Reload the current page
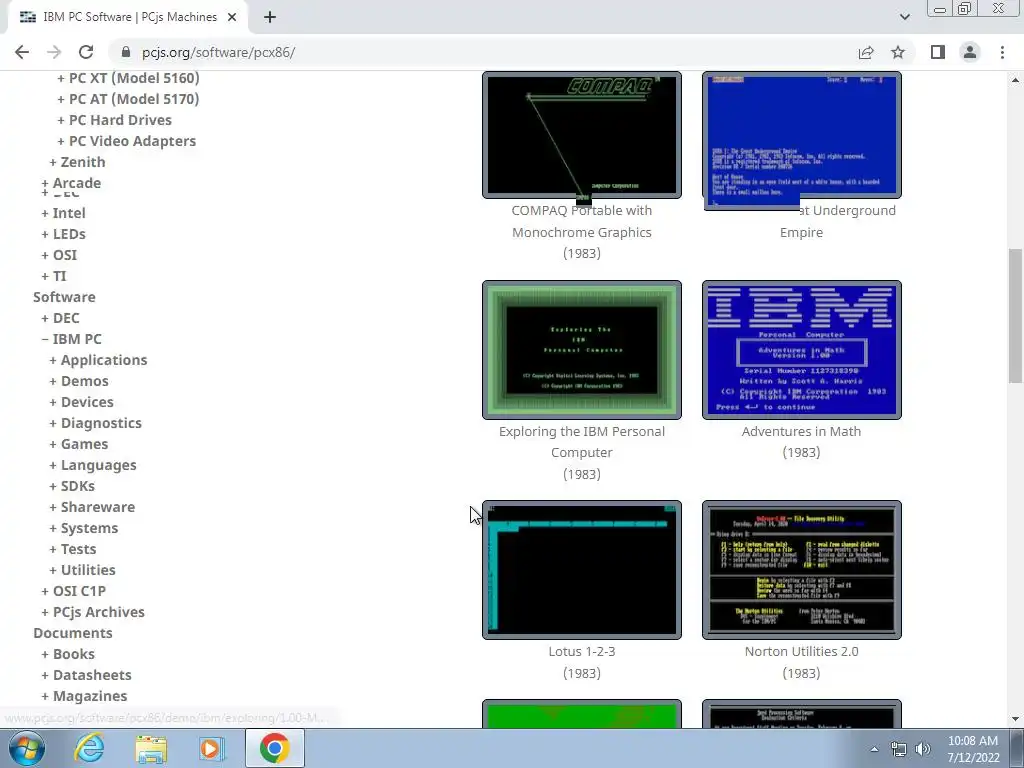1024x768 pixels. pos(86,52)
